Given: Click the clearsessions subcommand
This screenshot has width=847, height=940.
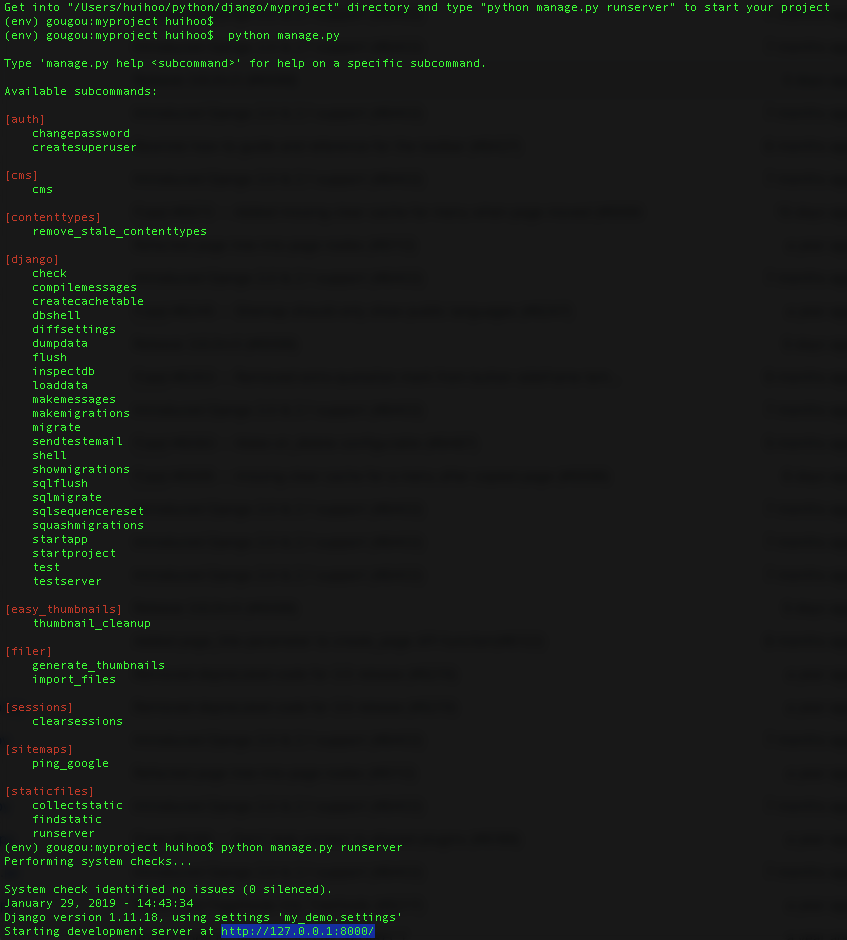Looking at the screenshot, I should [78, 721].
